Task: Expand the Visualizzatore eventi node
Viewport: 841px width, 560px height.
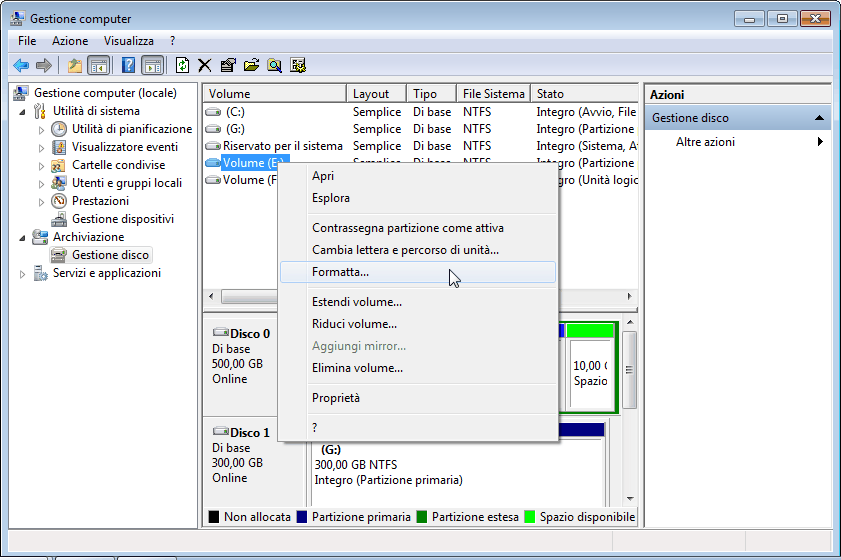Action: pos(41,148)
